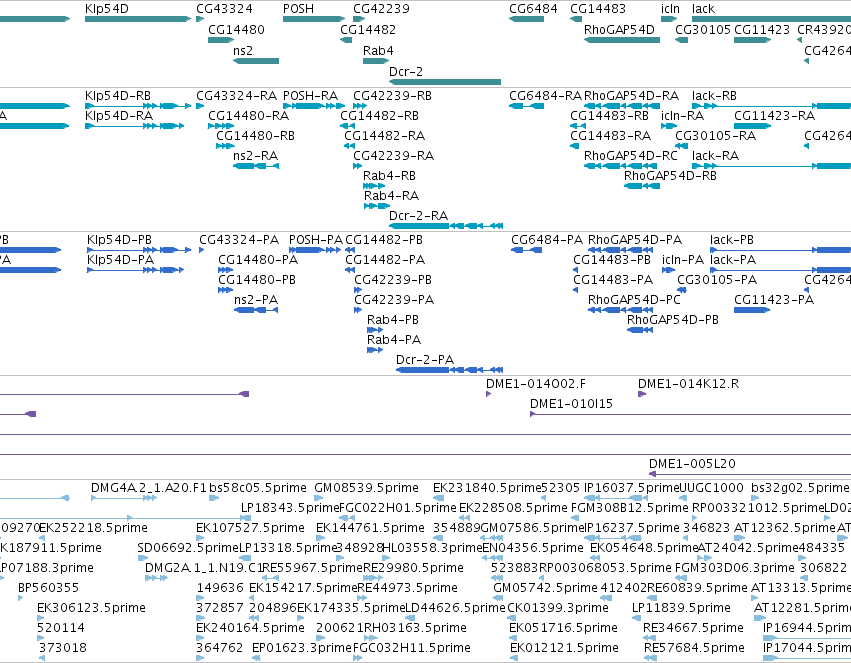
Task: Click BAC clone DME1-010I15
Action: click(x=571, y=404)
